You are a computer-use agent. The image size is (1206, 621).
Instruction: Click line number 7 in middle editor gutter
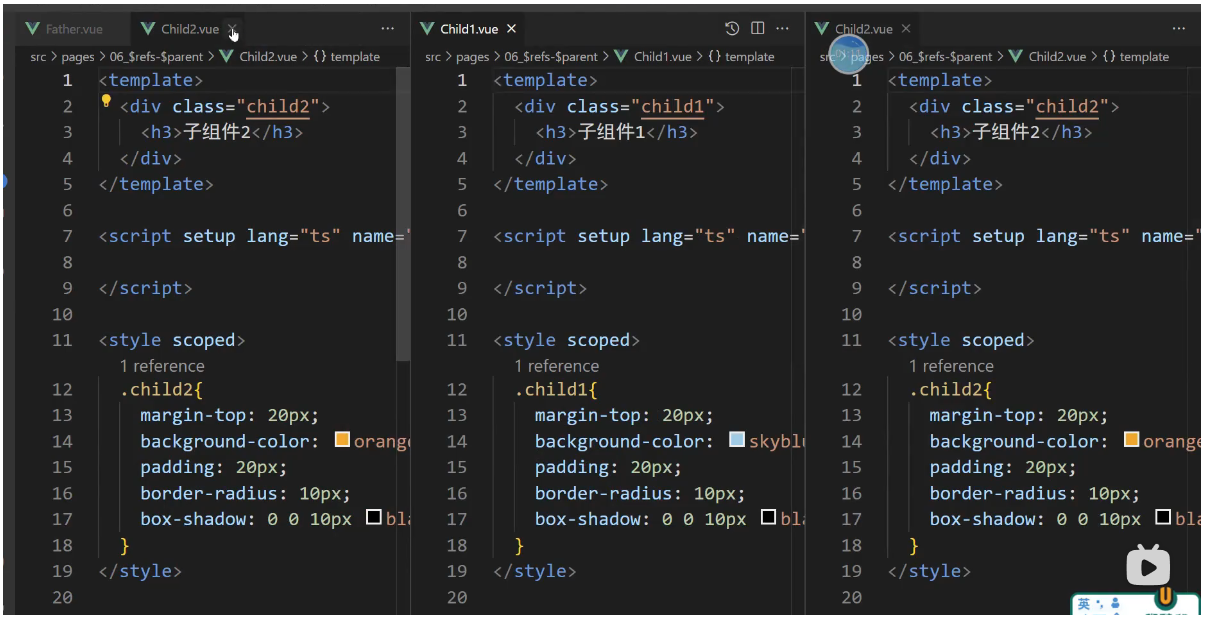[x=462, y=236]
